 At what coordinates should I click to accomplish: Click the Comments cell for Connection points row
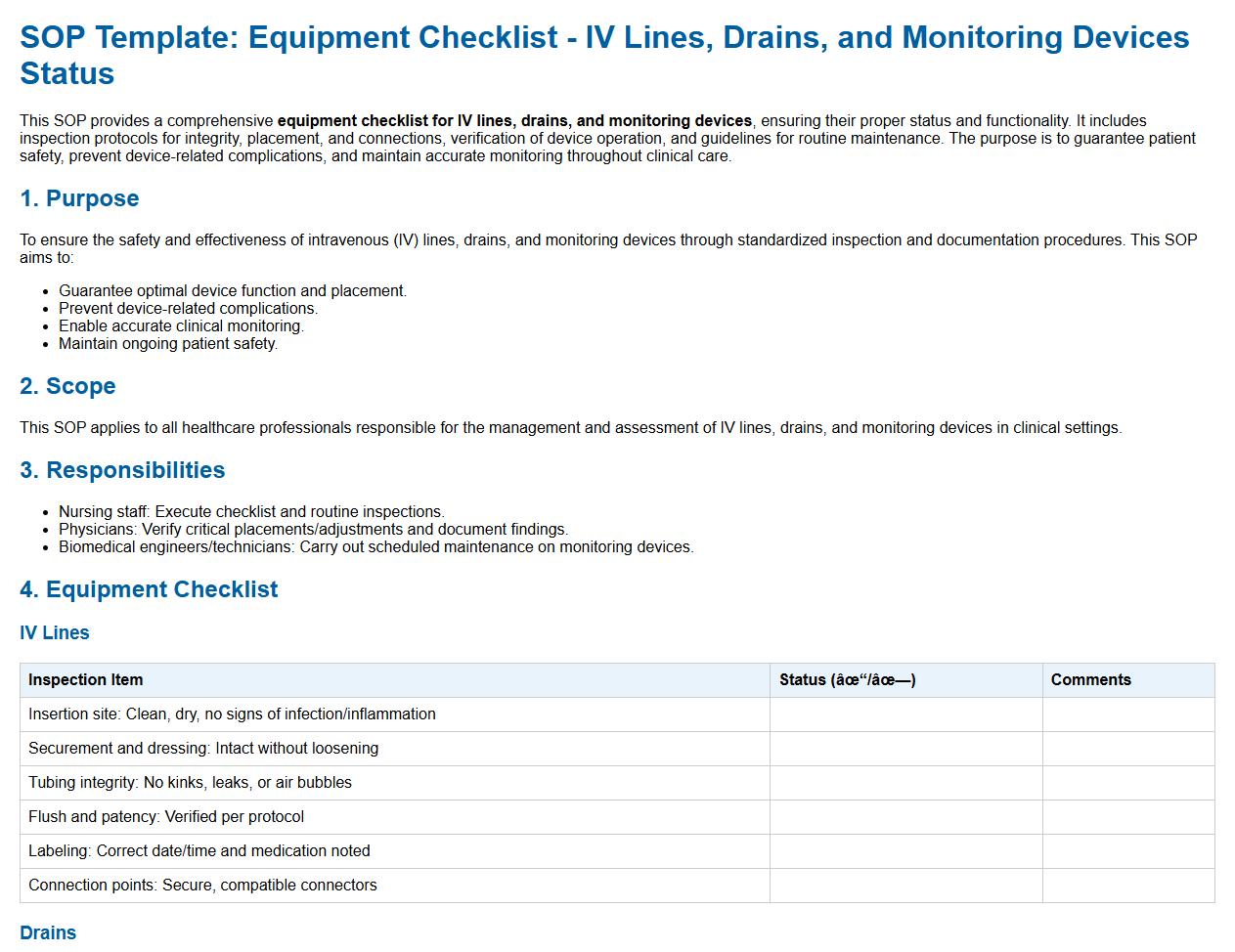coord(1128,886)
